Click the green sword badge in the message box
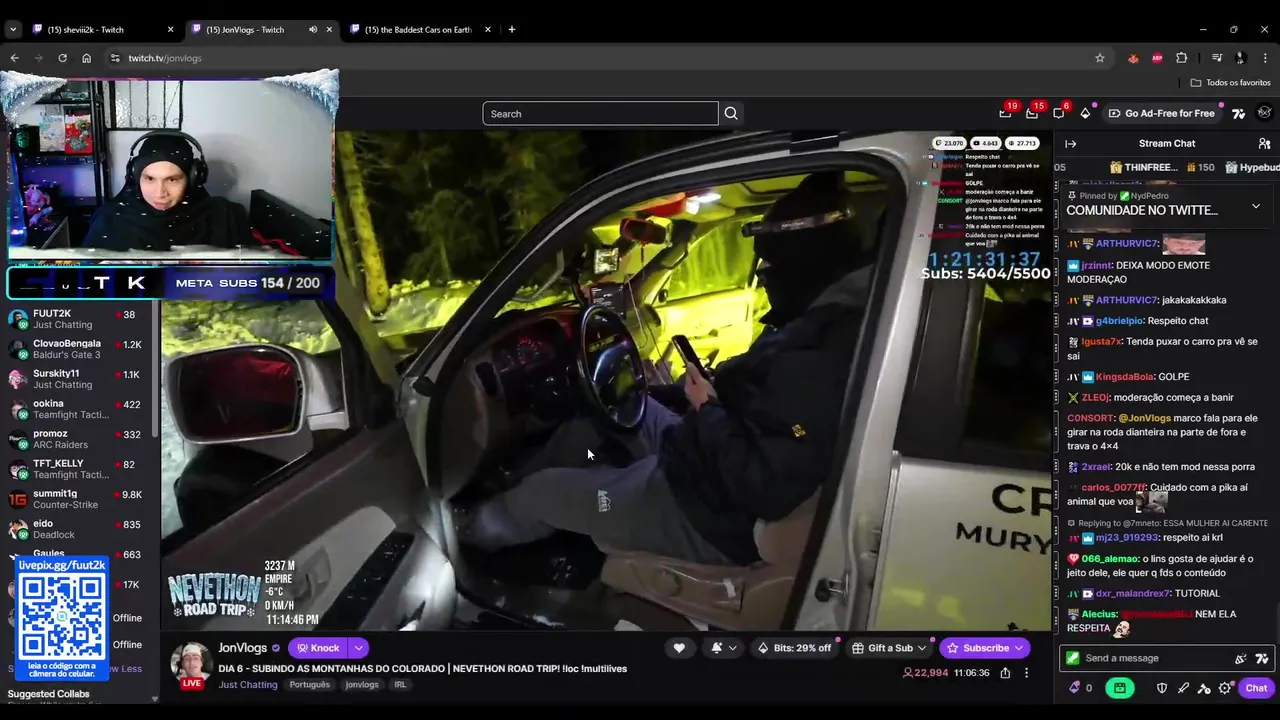Viewport: 1280px width, 720px height. [x=1073, y=658]
